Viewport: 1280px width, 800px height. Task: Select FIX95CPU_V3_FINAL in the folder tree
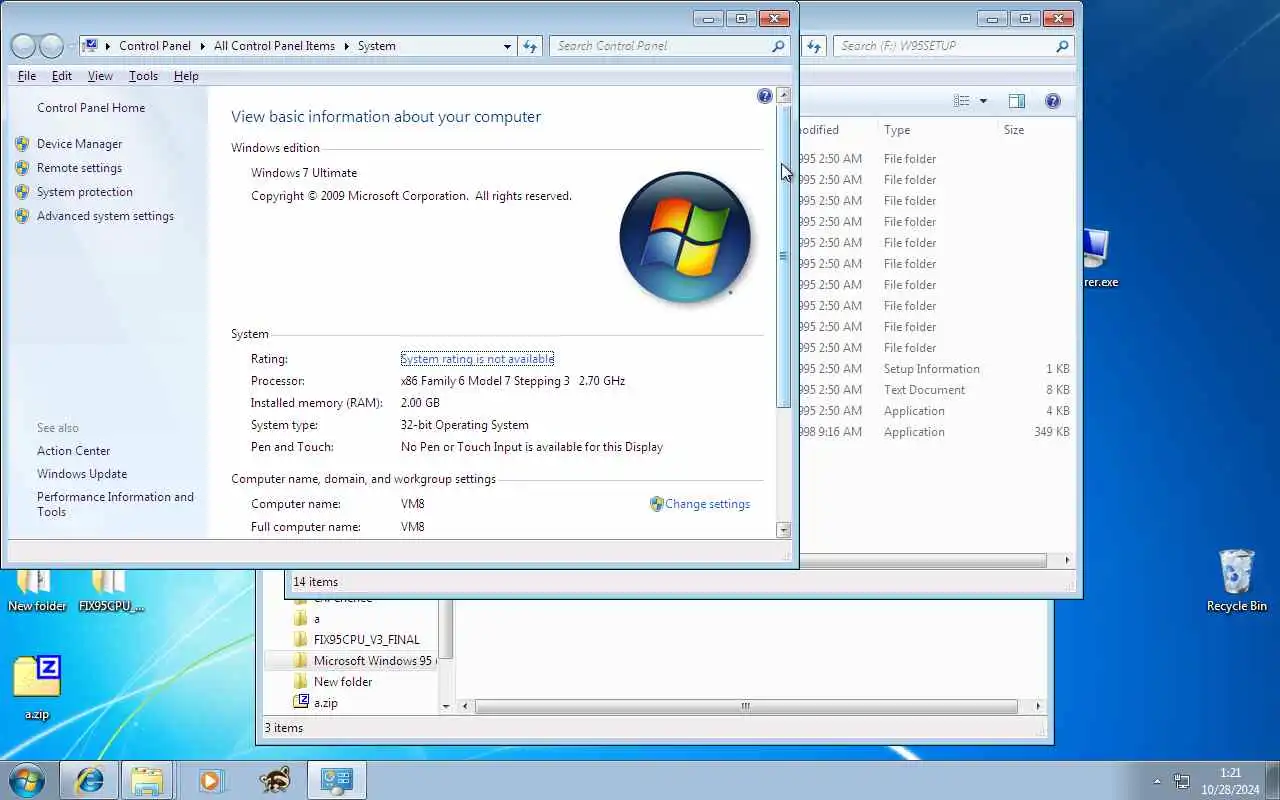366,640
